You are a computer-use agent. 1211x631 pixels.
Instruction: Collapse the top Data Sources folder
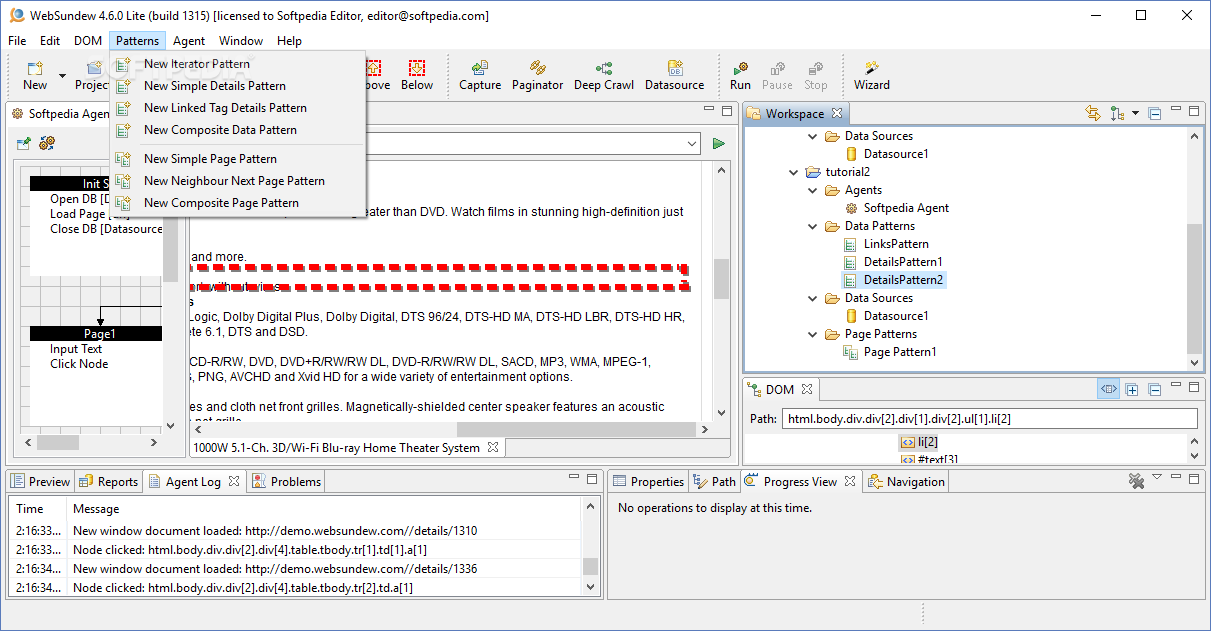click(813, 136)
